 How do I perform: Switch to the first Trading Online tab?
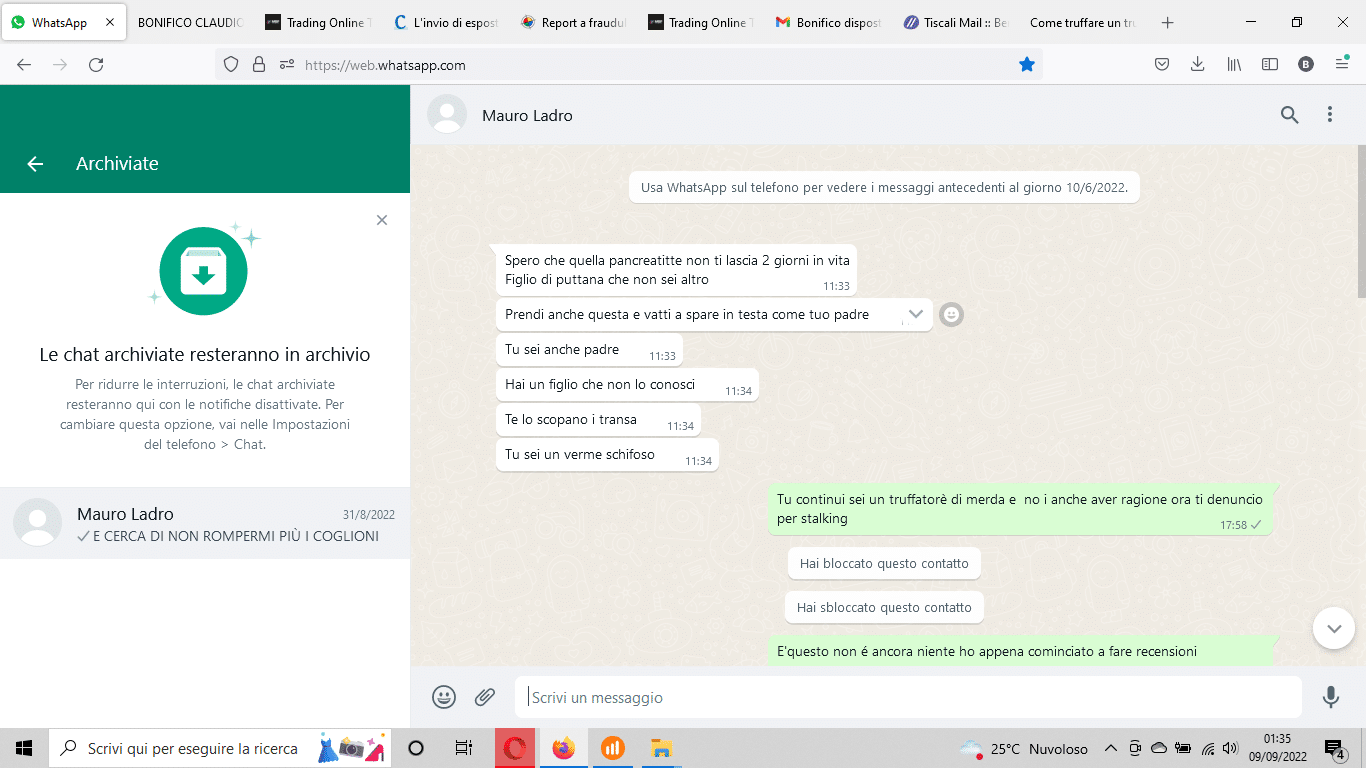coord(317,23)
